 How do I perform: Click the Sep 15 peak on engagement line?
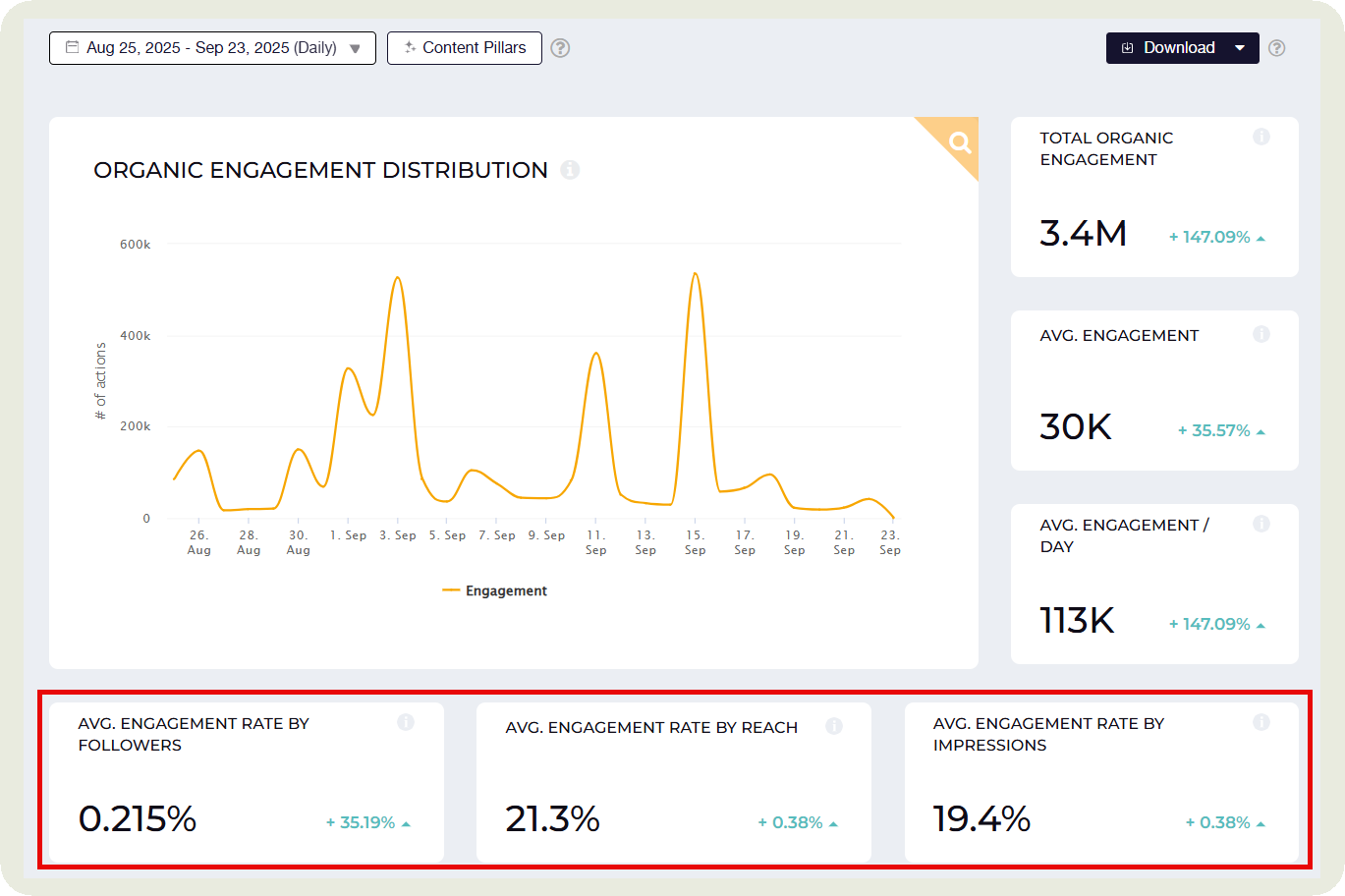(x=695, y=274)
